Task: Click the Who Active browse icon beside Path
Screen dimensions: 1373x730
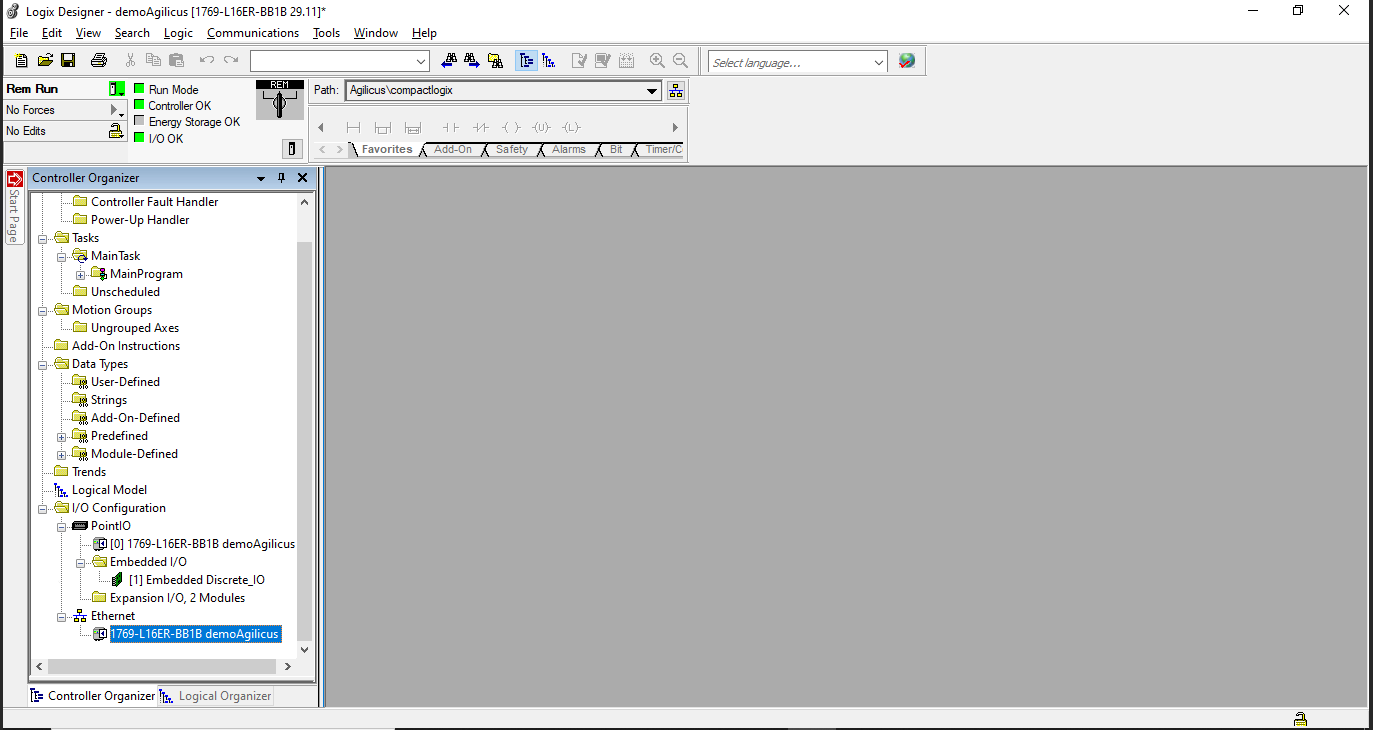Action: [x=675, y=90]
